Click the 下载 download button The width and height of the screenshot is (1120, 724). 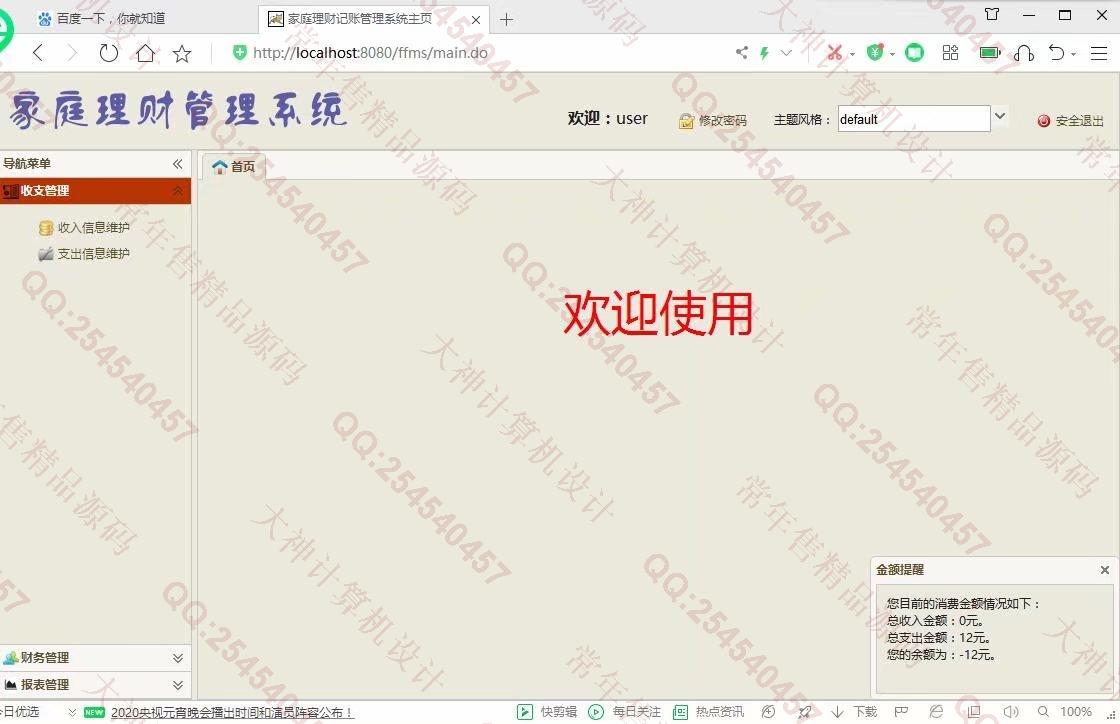[x=855, y=712]
